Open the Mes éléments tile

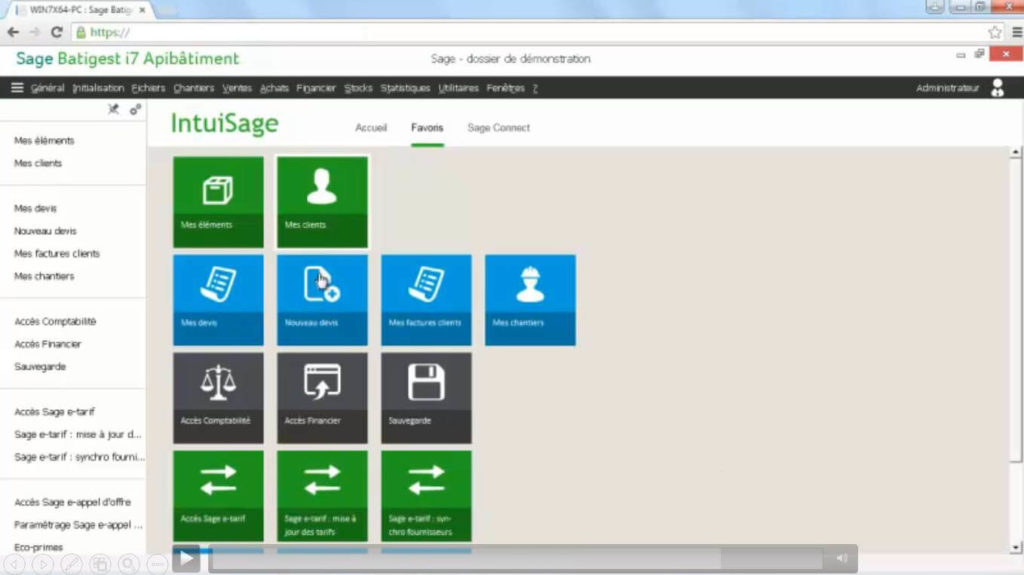(218, 201)
